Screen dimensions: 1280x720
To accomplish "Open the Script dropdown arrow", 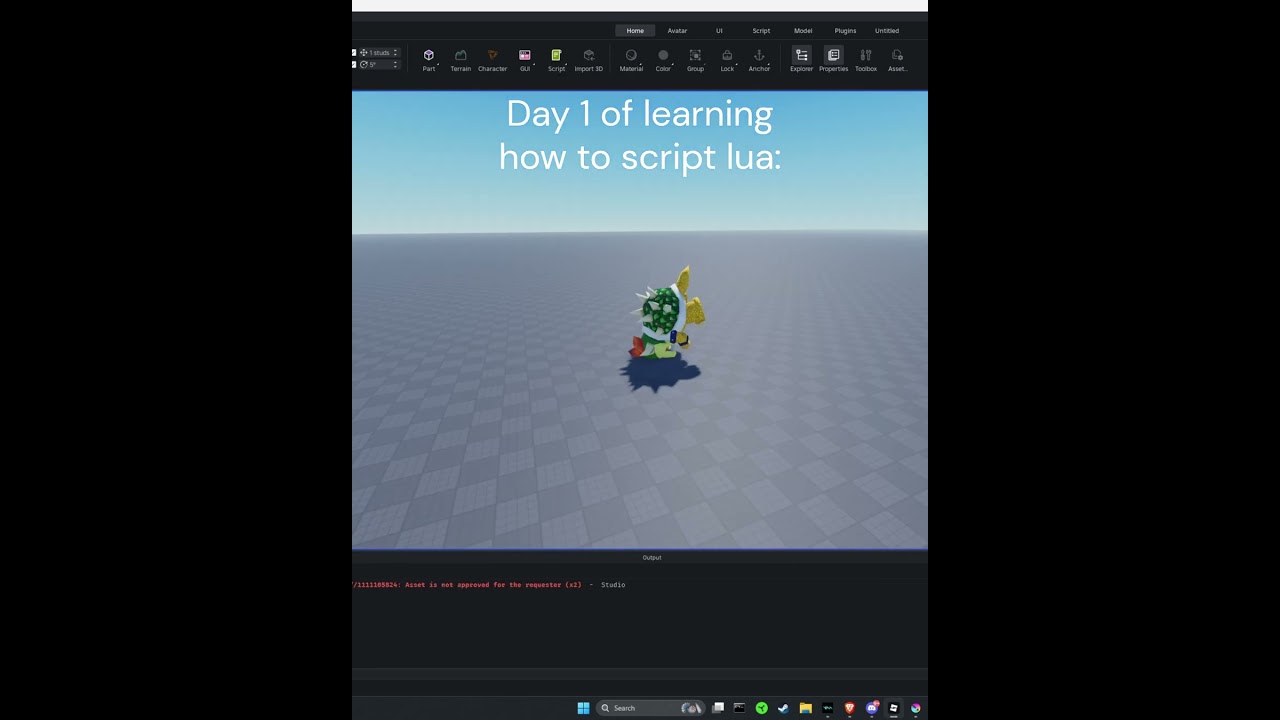I will click(566, 65).
